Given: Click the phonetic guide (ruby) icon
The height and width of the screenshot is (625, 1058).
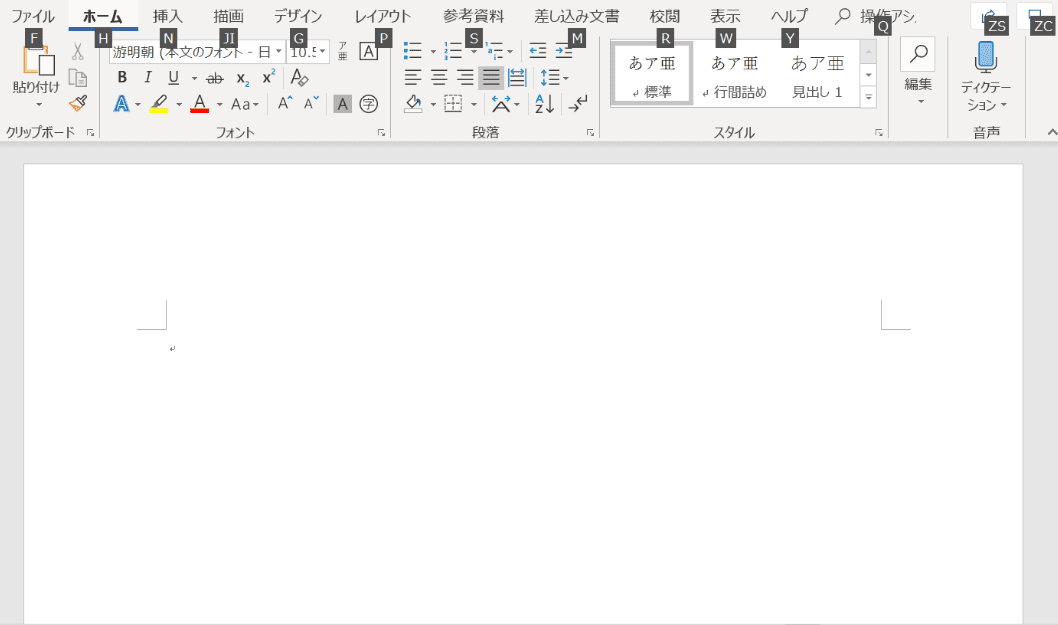Looking at the screenshot, I should (x=343, y=52).
